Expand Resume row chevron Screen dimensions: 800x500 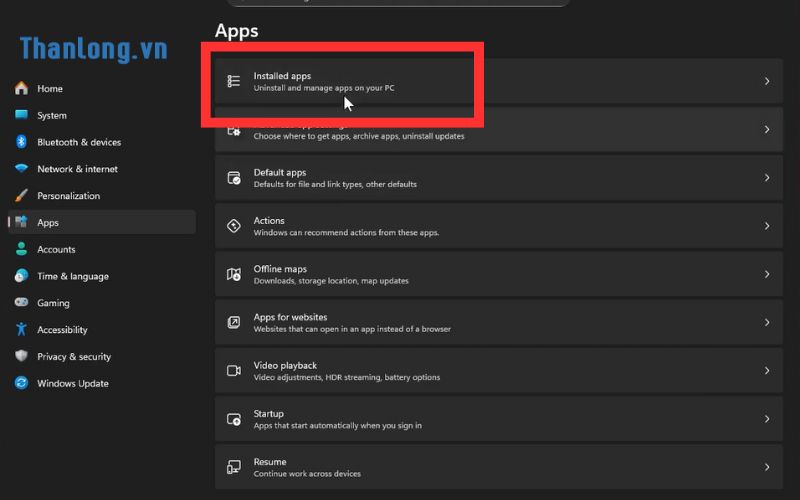[x=767, y=467]
